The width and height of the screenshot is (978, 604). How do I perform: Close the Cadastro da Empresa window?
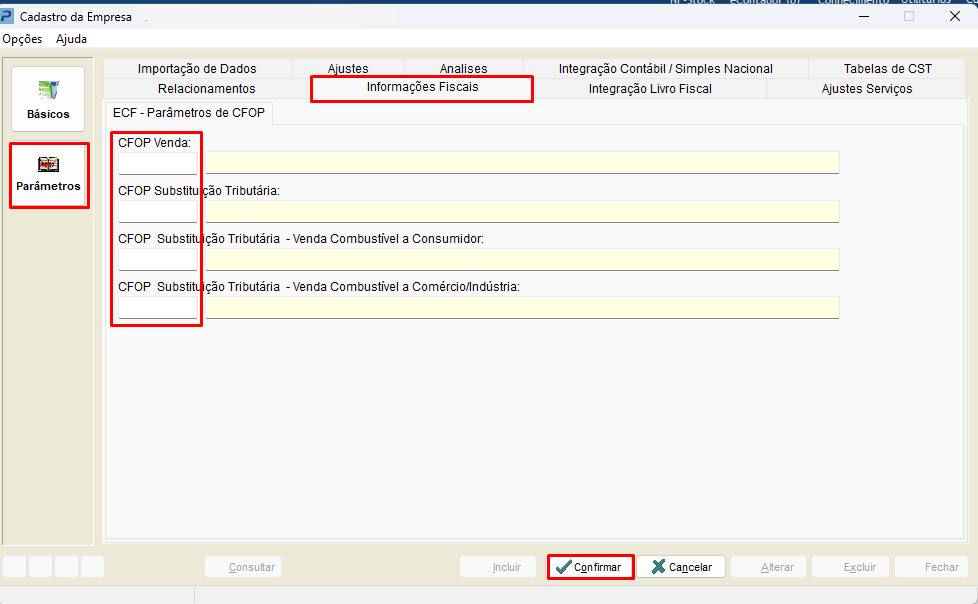[954, 16]
